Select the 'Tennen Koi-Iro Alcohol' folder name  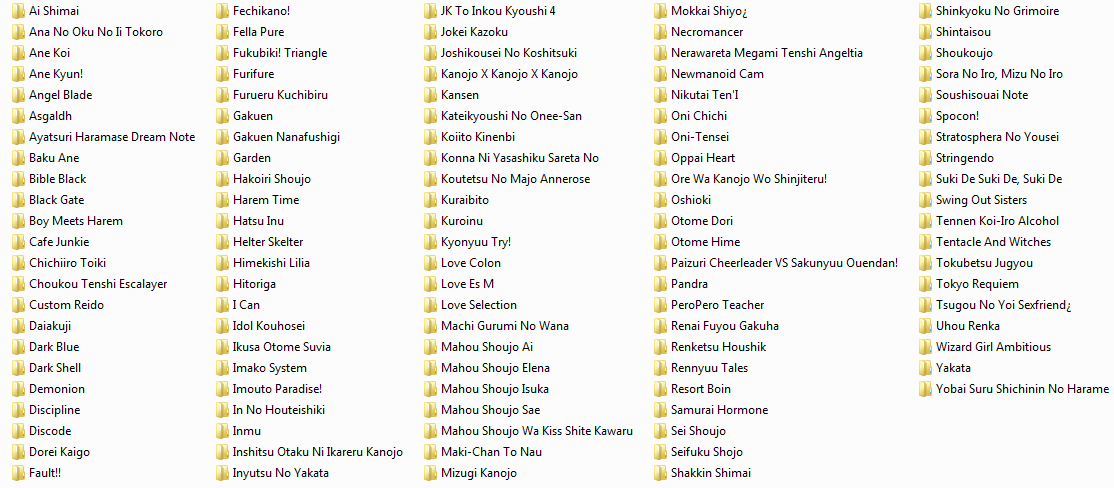[997, 220]
